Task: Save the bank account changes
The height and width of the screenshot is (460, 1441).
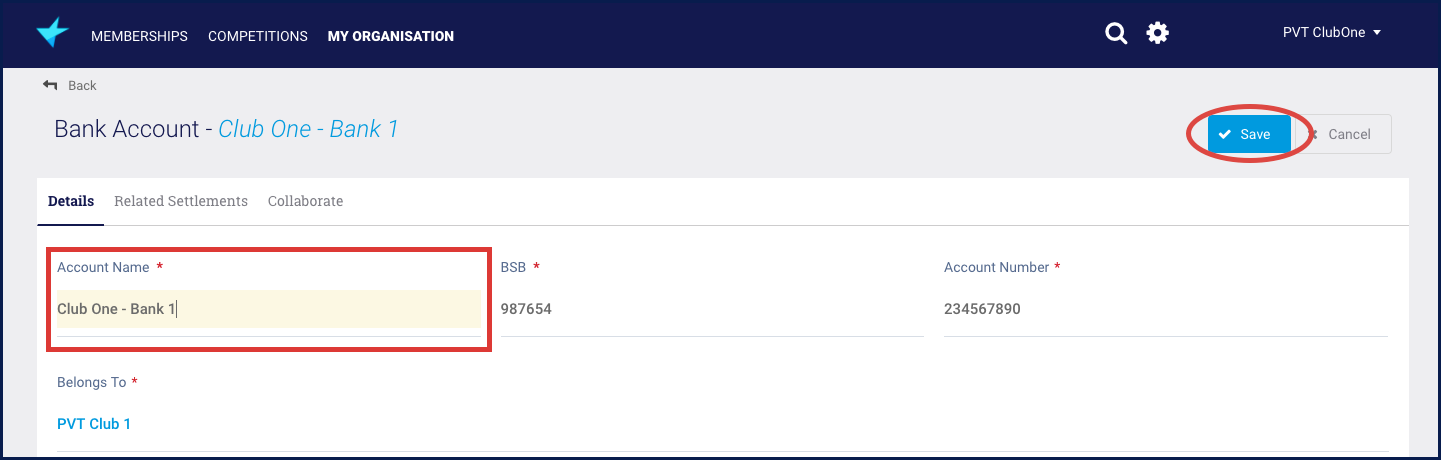Action: click(1249, 134)
